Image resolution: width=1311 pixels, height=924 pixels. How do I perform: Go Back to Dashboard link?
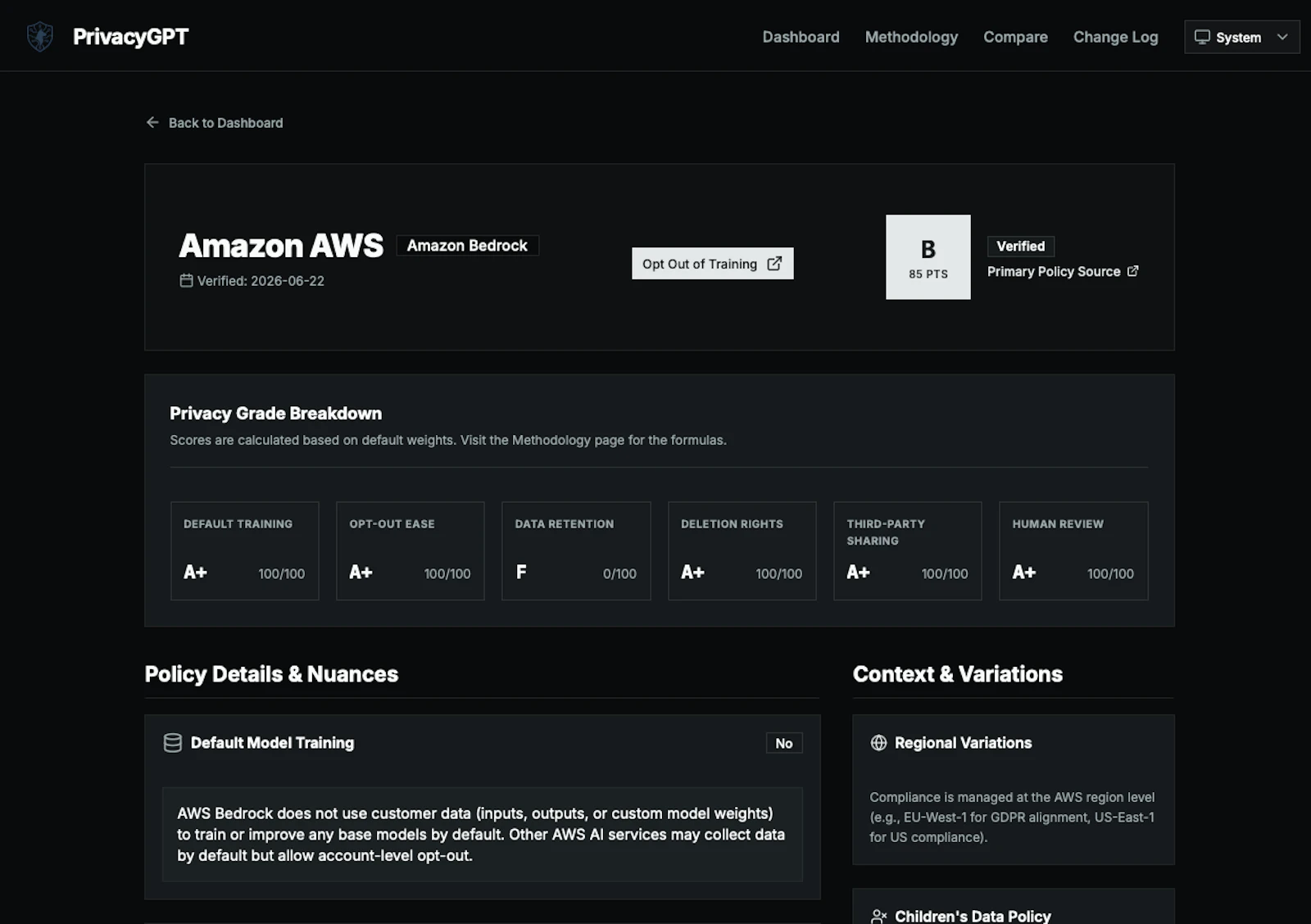(215, 123)
